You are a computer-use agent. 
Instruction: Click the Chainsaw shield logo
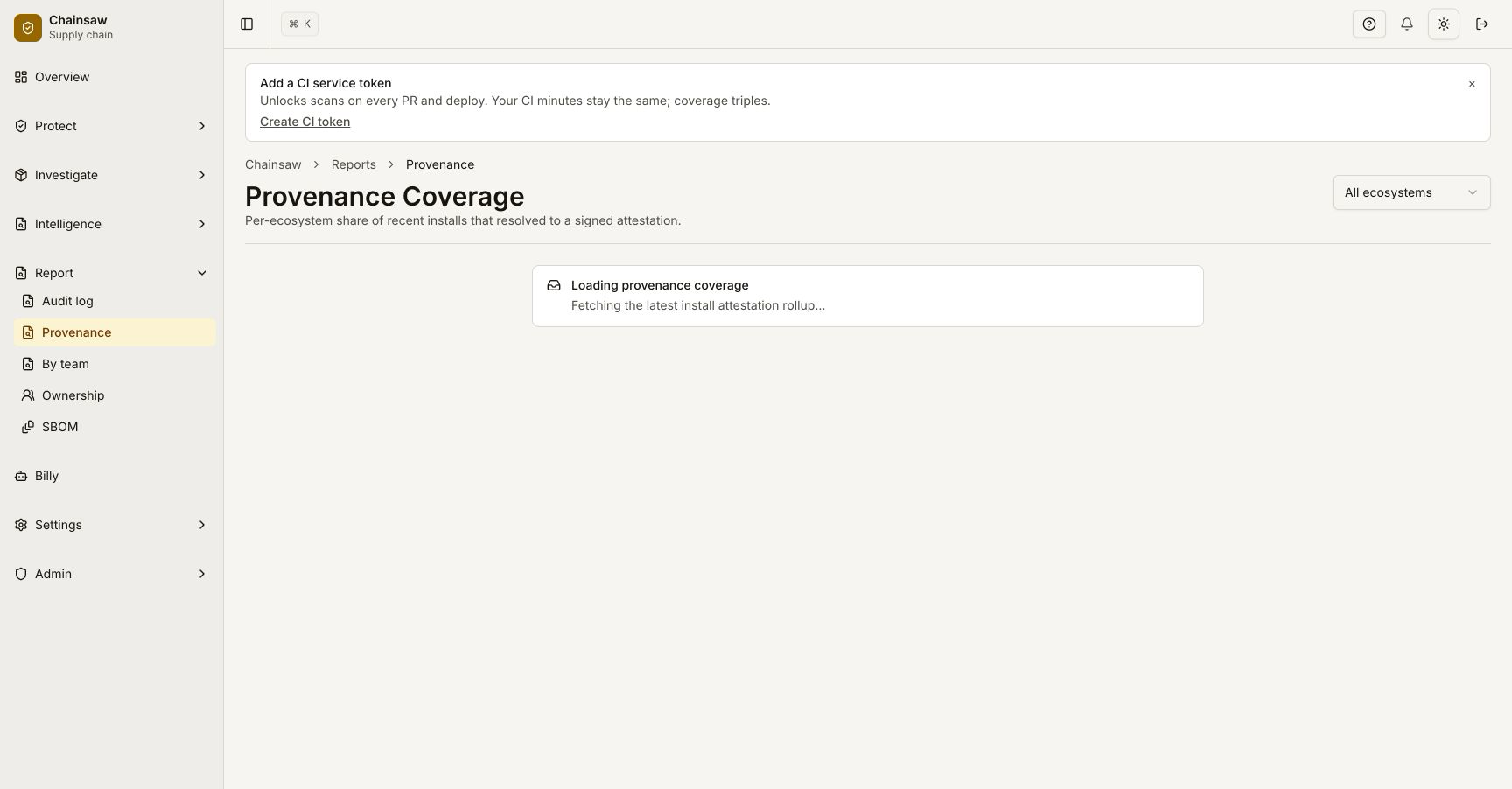(x=28, y=28)
